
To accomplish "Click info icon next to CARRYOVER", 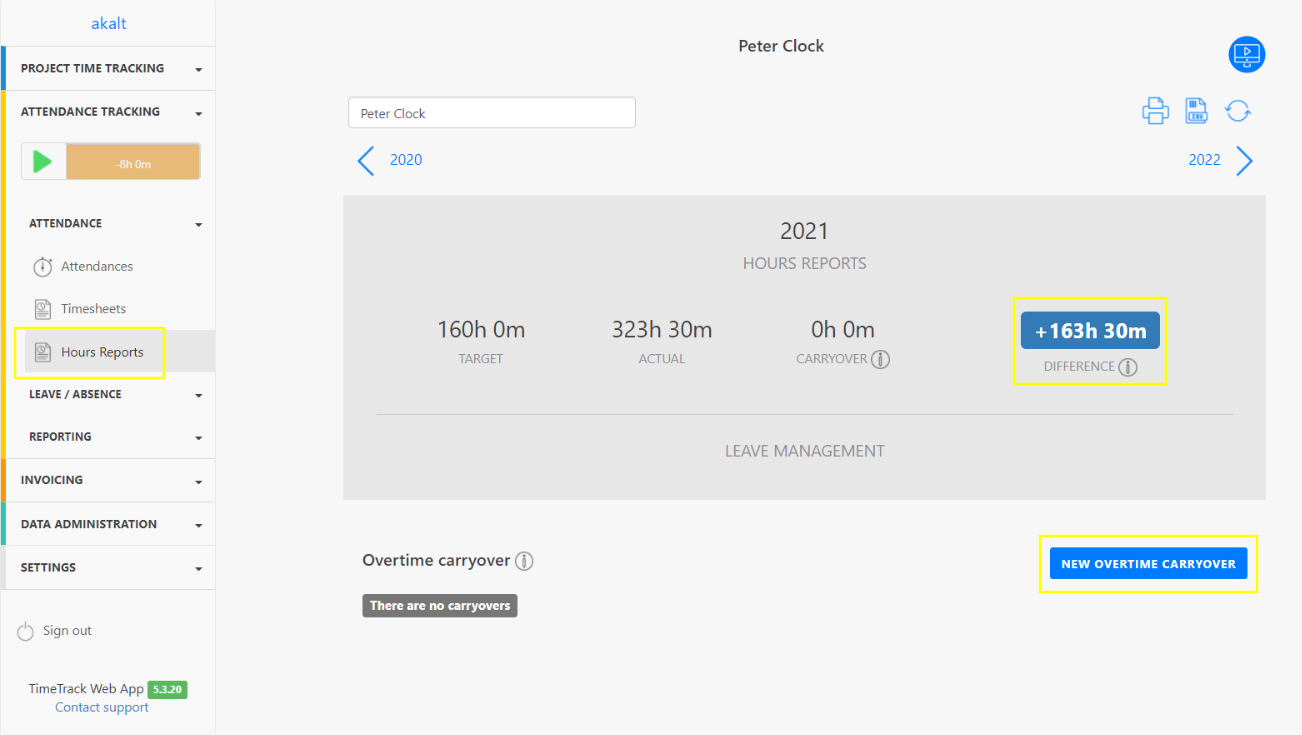I will click(x=880, y=359).
